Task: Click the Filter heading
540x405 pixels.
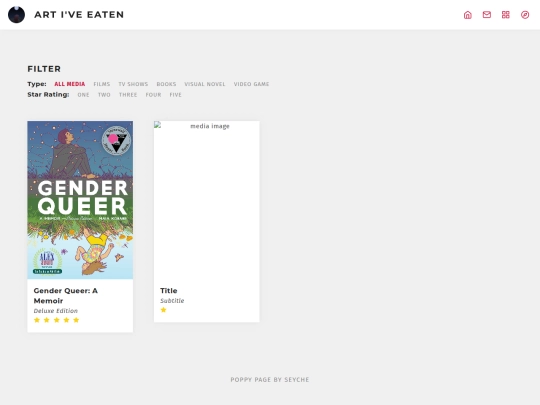Action: coord(44,69)
